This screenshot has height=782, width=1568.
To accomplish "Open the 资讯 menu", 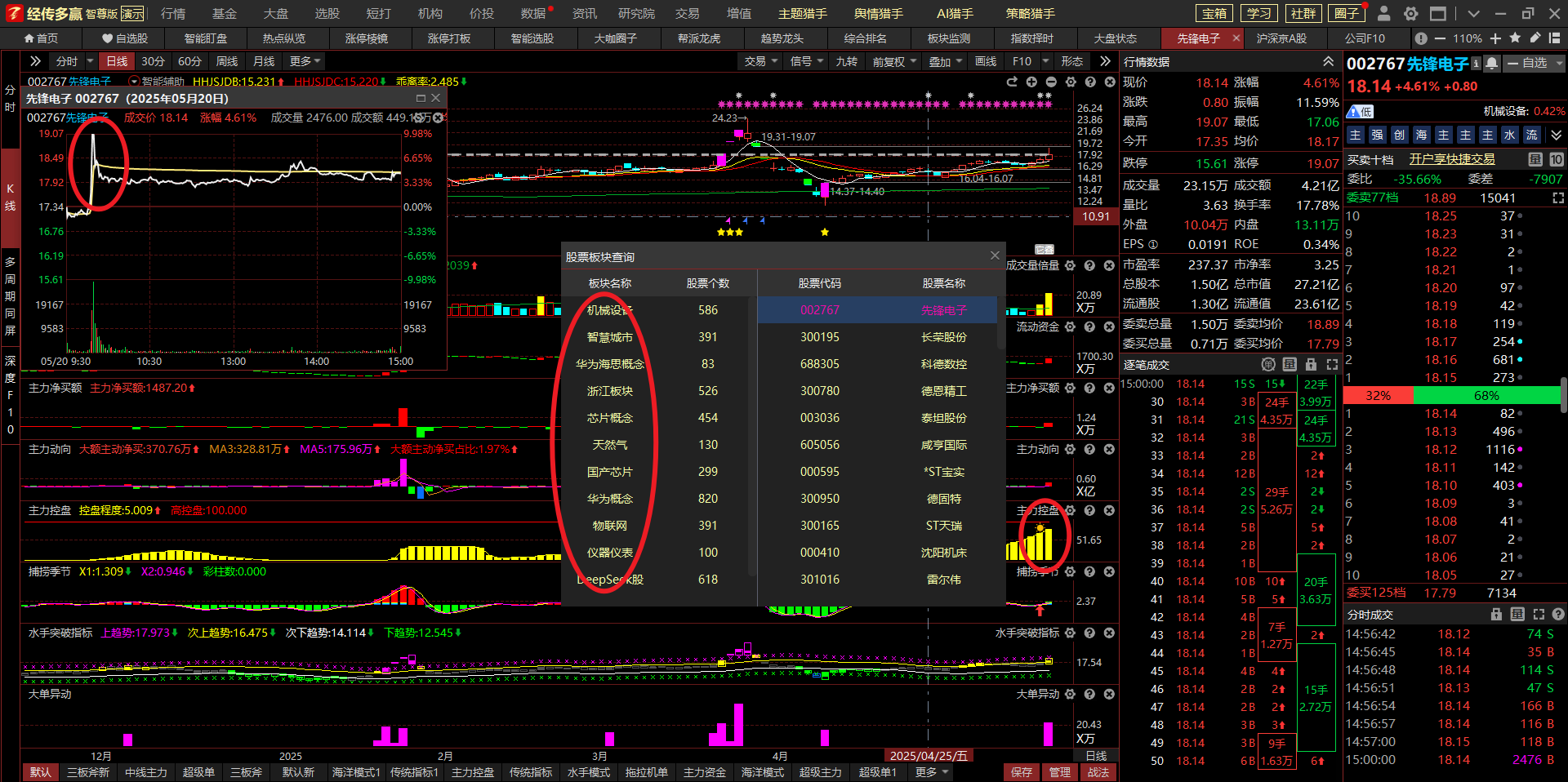I will 585,13.
